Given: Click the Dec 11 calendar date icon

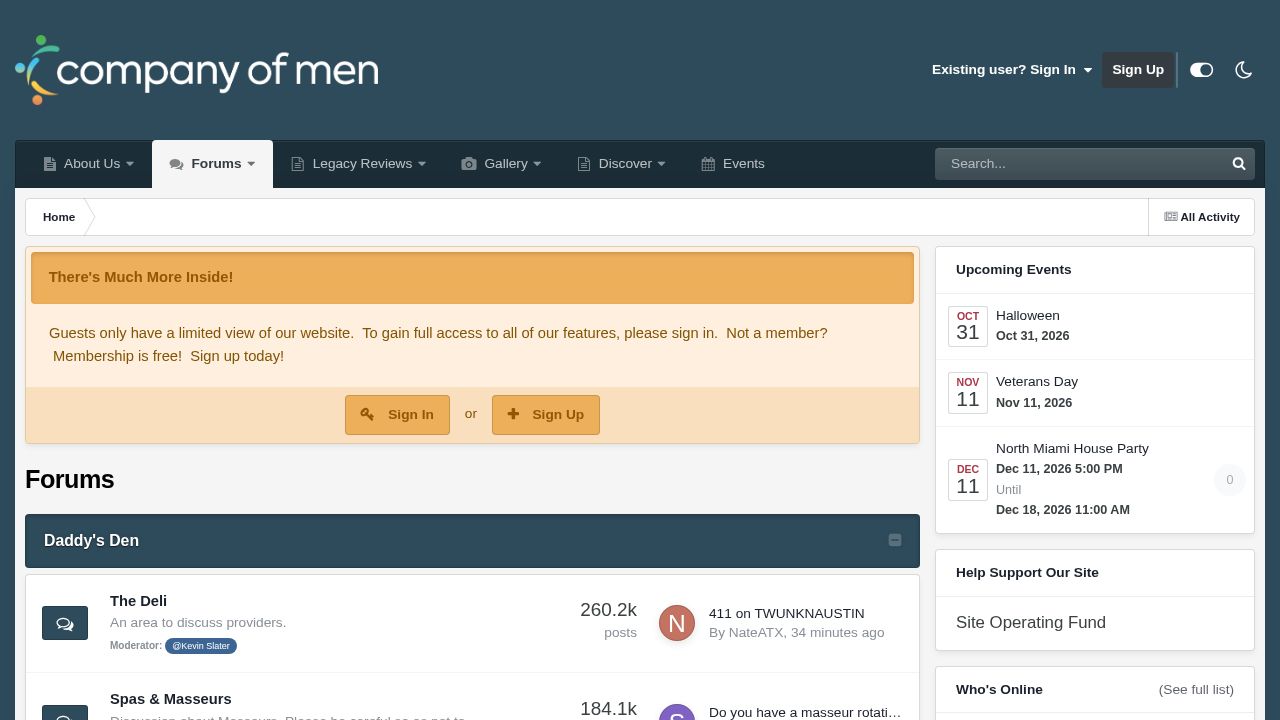Looking at the screenshot, I should [x=968, y=480].
